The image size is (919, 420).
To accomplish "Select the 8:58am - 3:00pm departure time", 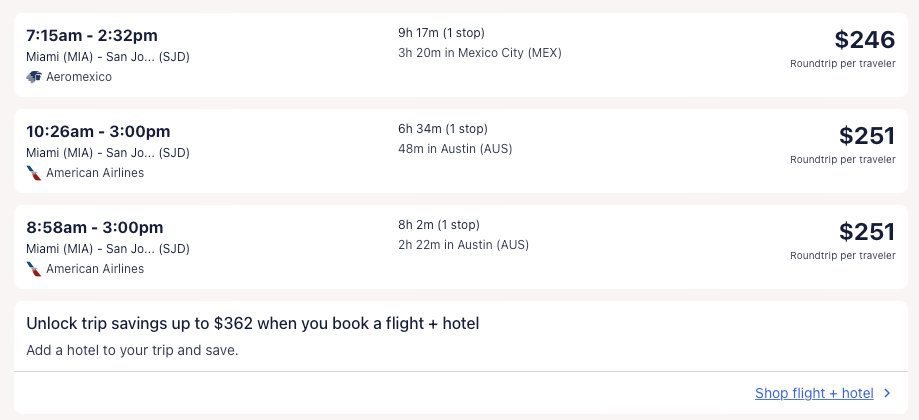I will point(94,228).
